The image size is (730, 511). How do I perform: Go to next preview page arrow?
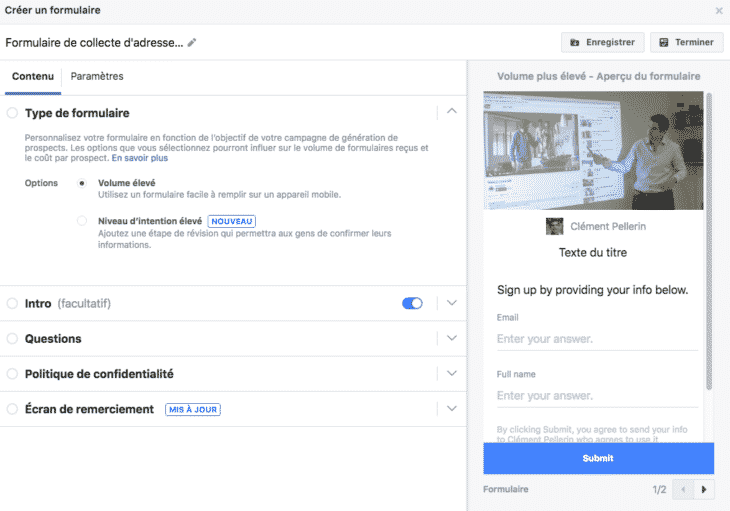pos(704,489)
